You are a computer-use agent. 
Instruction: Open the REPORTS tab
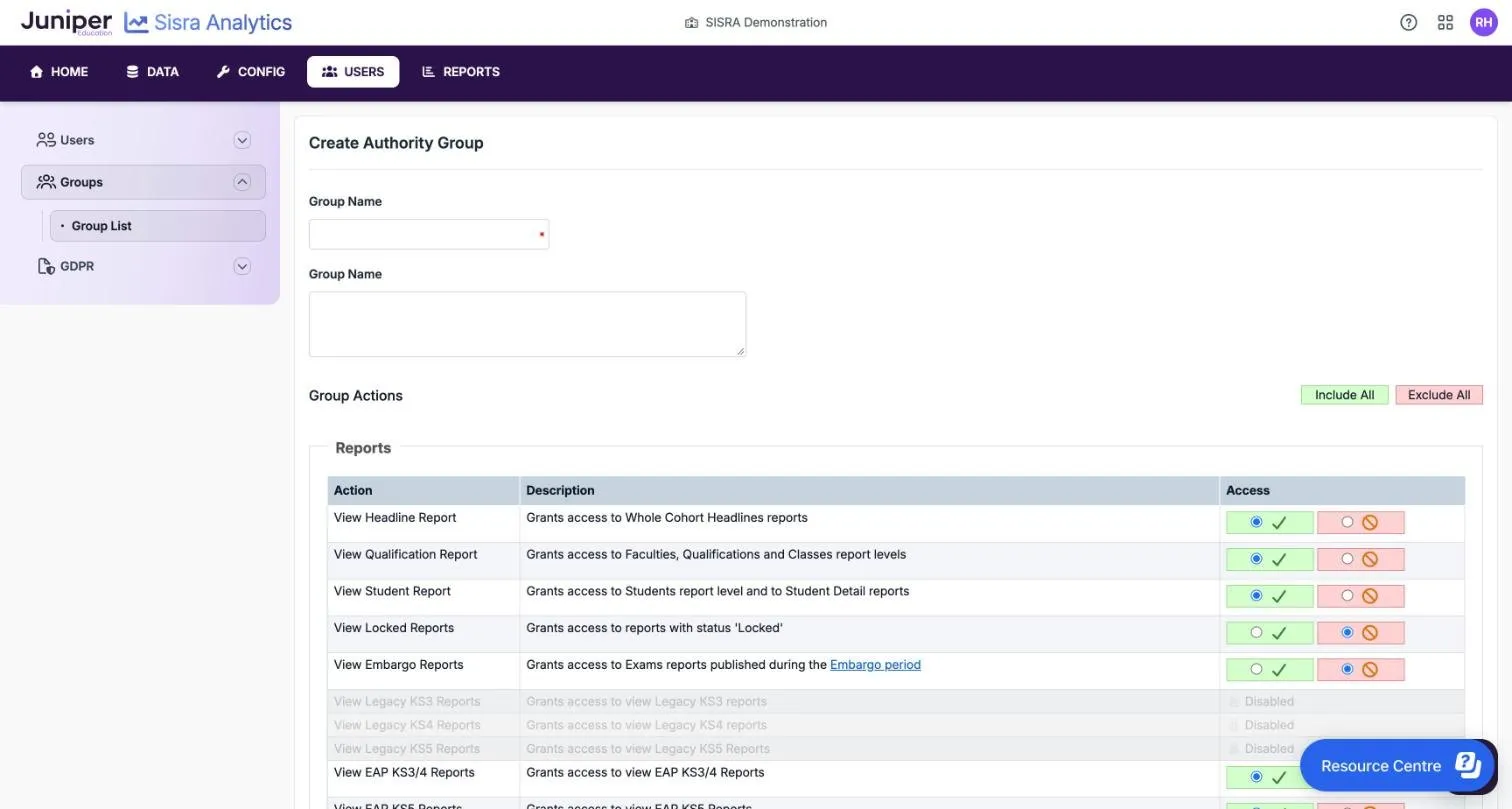(461, 72)
